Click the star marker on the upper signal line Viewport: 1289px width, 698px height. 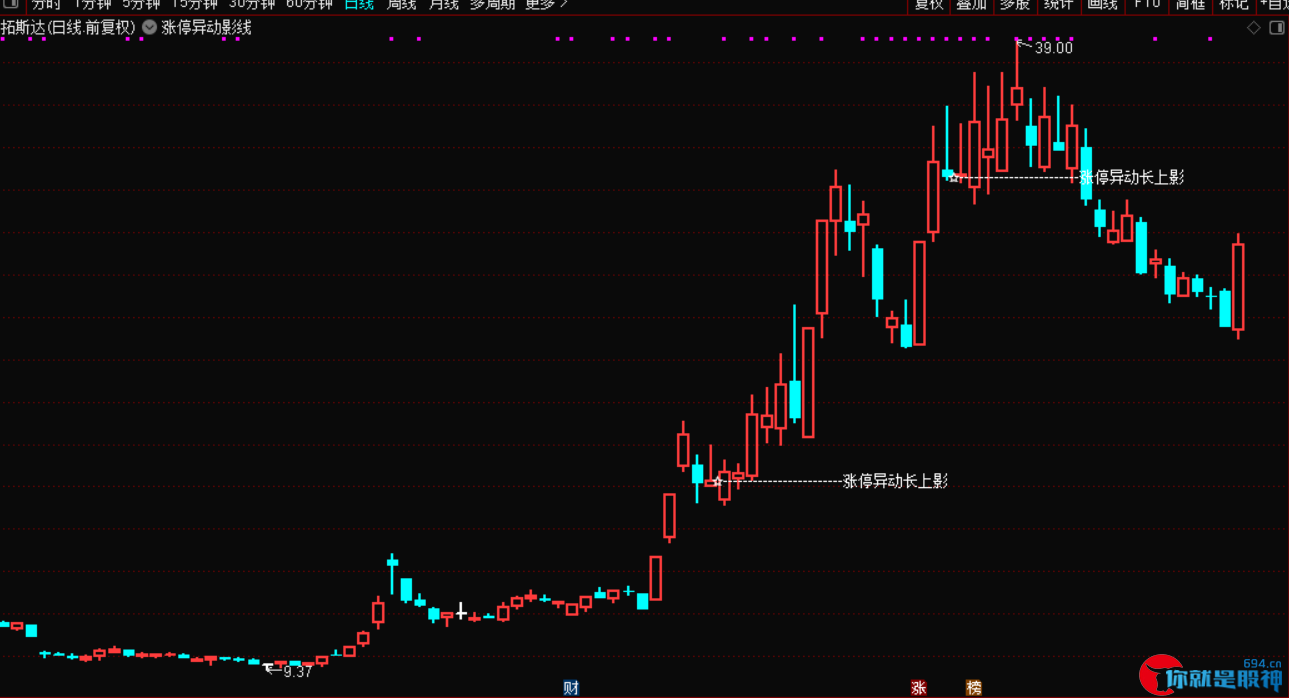954,178
